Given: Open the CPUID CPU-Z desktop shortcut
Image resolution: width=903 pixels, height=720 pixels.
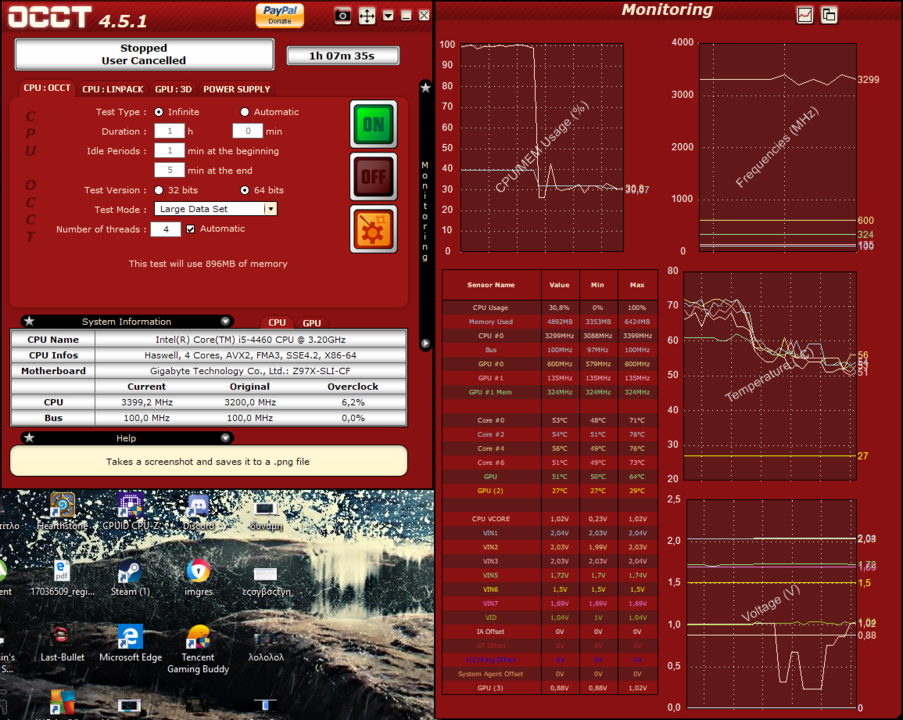Looking at the screenshot, I should tap(131, 511).
